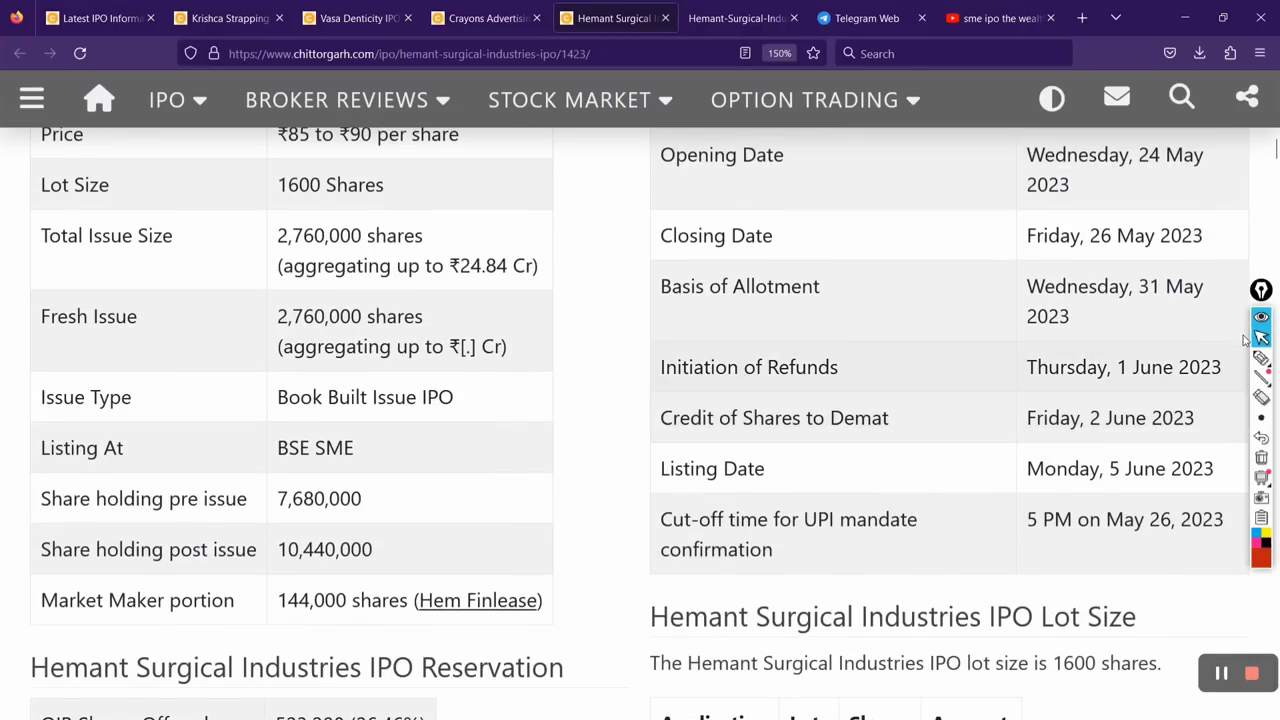Stop the screen recording
Screen dimensions: 1280x720
[1252, 674]
